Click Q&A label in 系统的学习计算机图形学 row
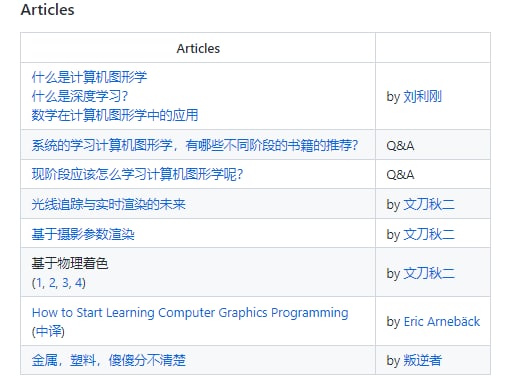The height and width of the screenshot is (392, 511). (x=400, y=146)
